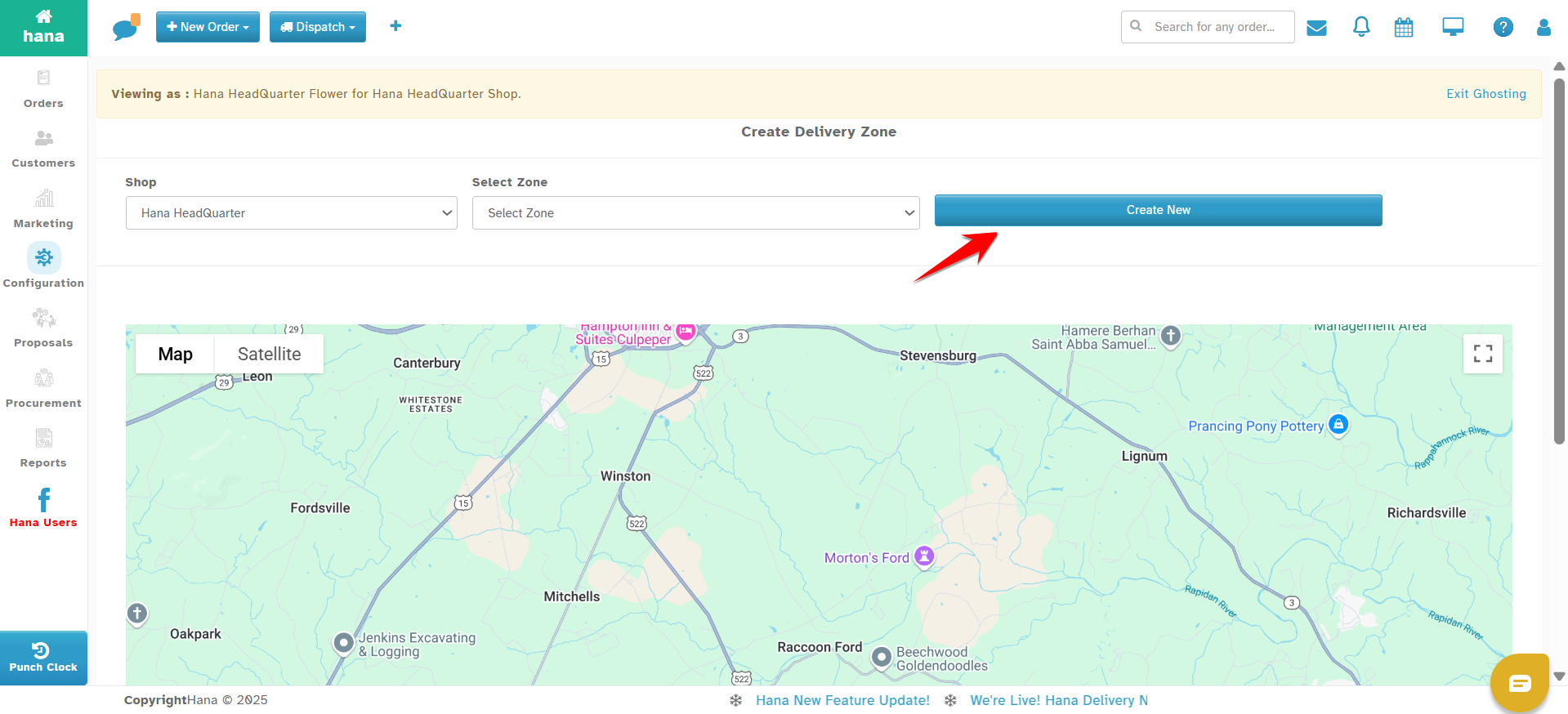
Task: Open the calendar icon
Action: [x=1404, y=28]
